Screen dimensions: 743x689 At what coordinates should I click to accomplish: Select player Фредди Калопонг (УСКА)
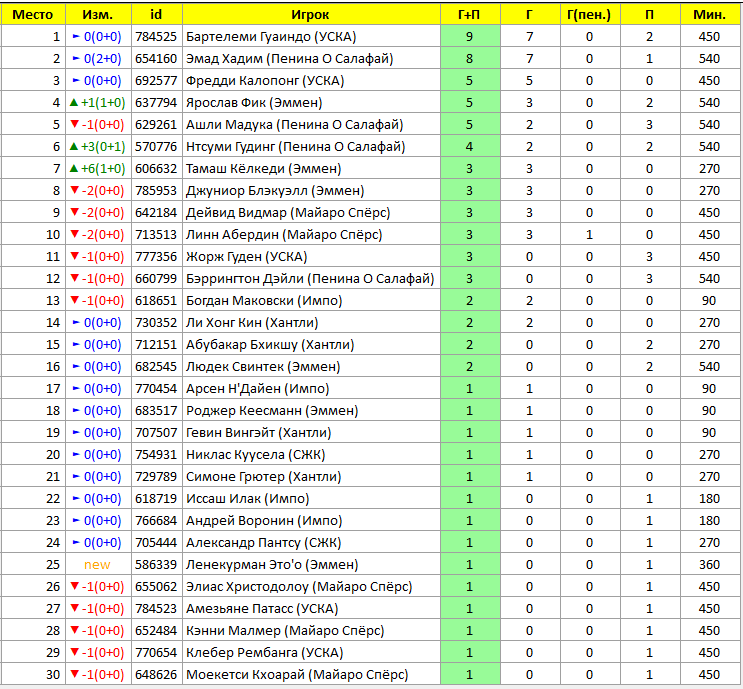[265, 81]
